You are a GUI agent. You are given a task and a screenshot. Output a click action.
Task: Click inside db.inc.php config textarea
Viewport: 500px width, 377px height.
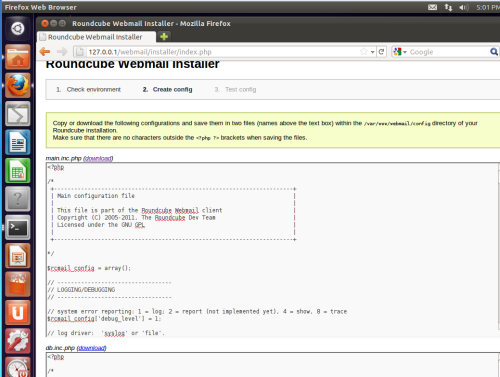(x=273, y=365)
